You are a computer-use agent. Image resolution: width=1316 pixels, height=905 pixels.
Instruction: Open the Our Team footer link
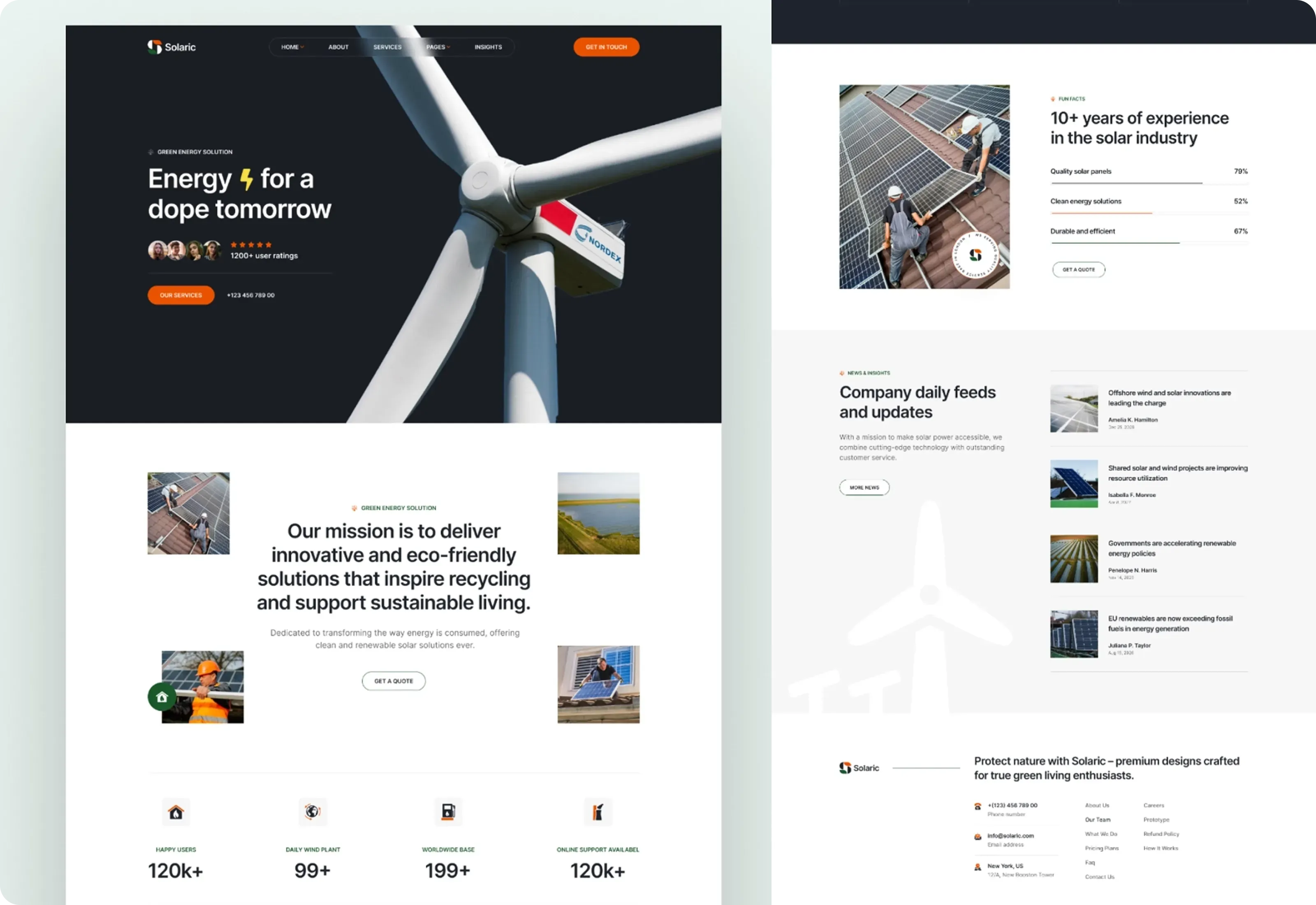coord(1098,820)
